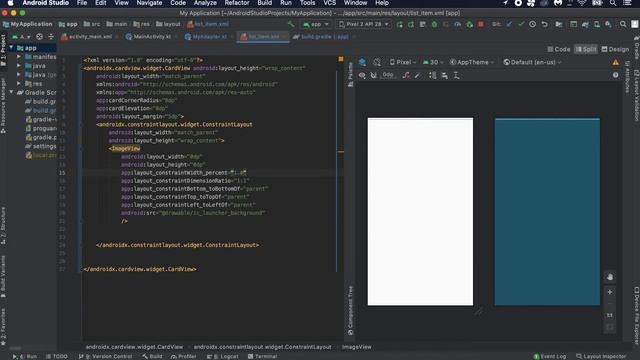Click the view options eye icon

[x=362, y=76]
